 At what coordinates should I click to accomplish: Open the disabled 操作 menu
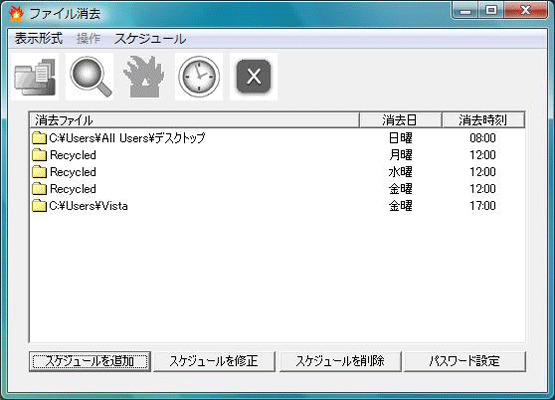click(88, 38)
